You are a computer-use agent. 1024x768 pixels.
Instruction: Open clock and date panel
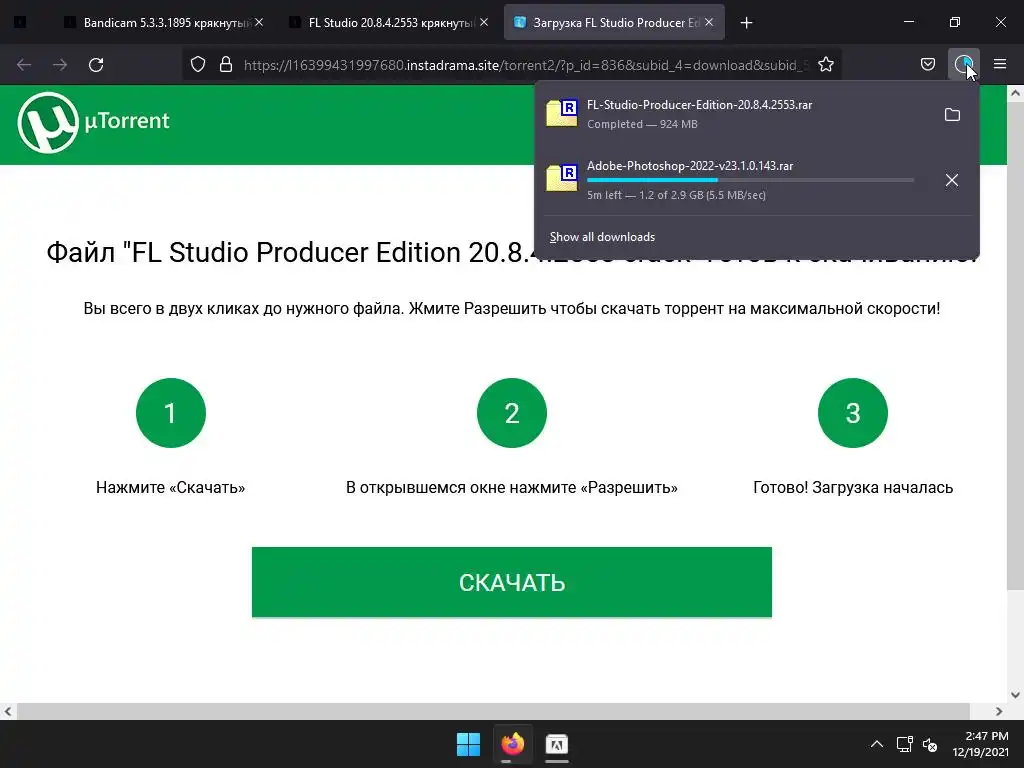981,744
